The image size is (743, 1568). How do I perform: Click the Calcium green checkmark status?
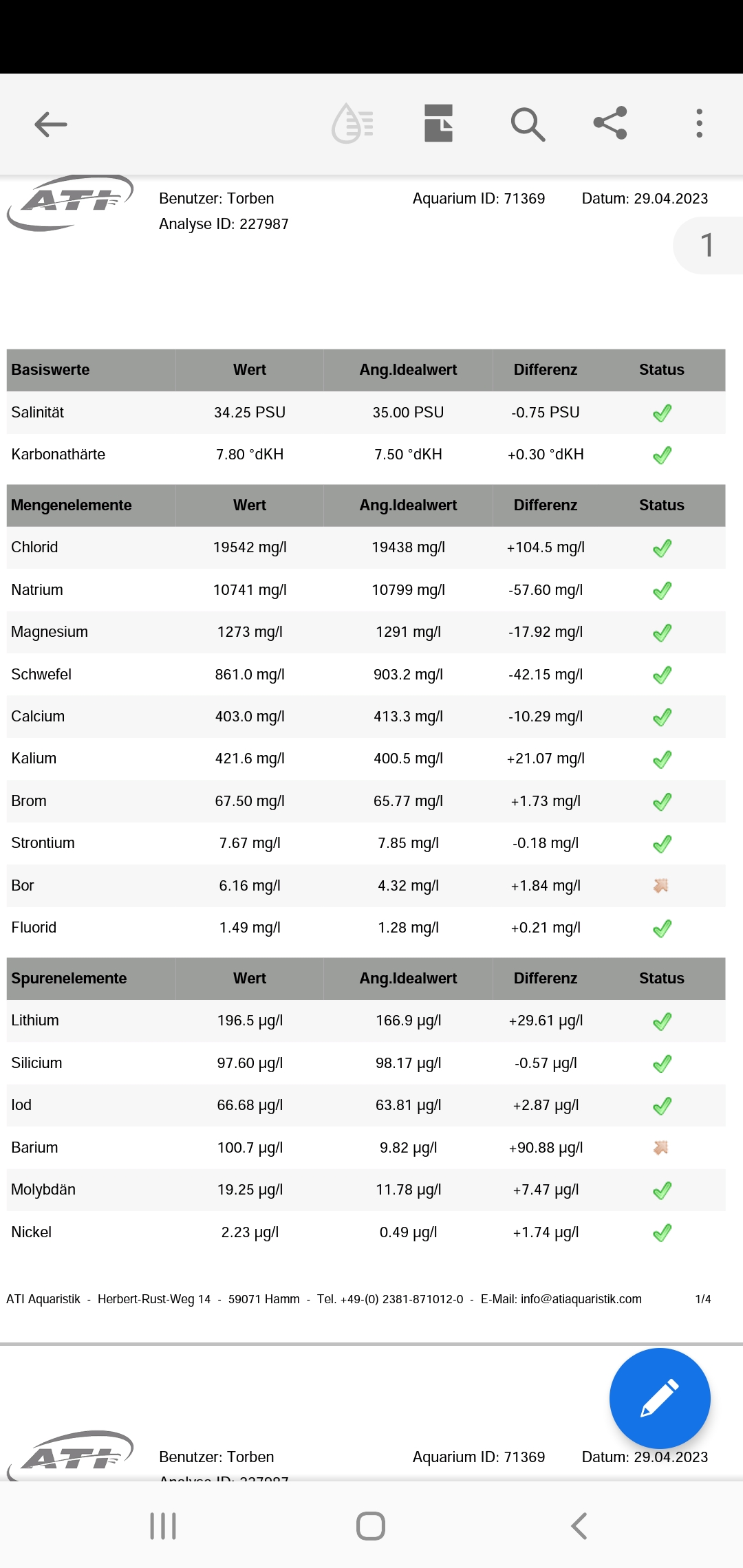[662, 717]
